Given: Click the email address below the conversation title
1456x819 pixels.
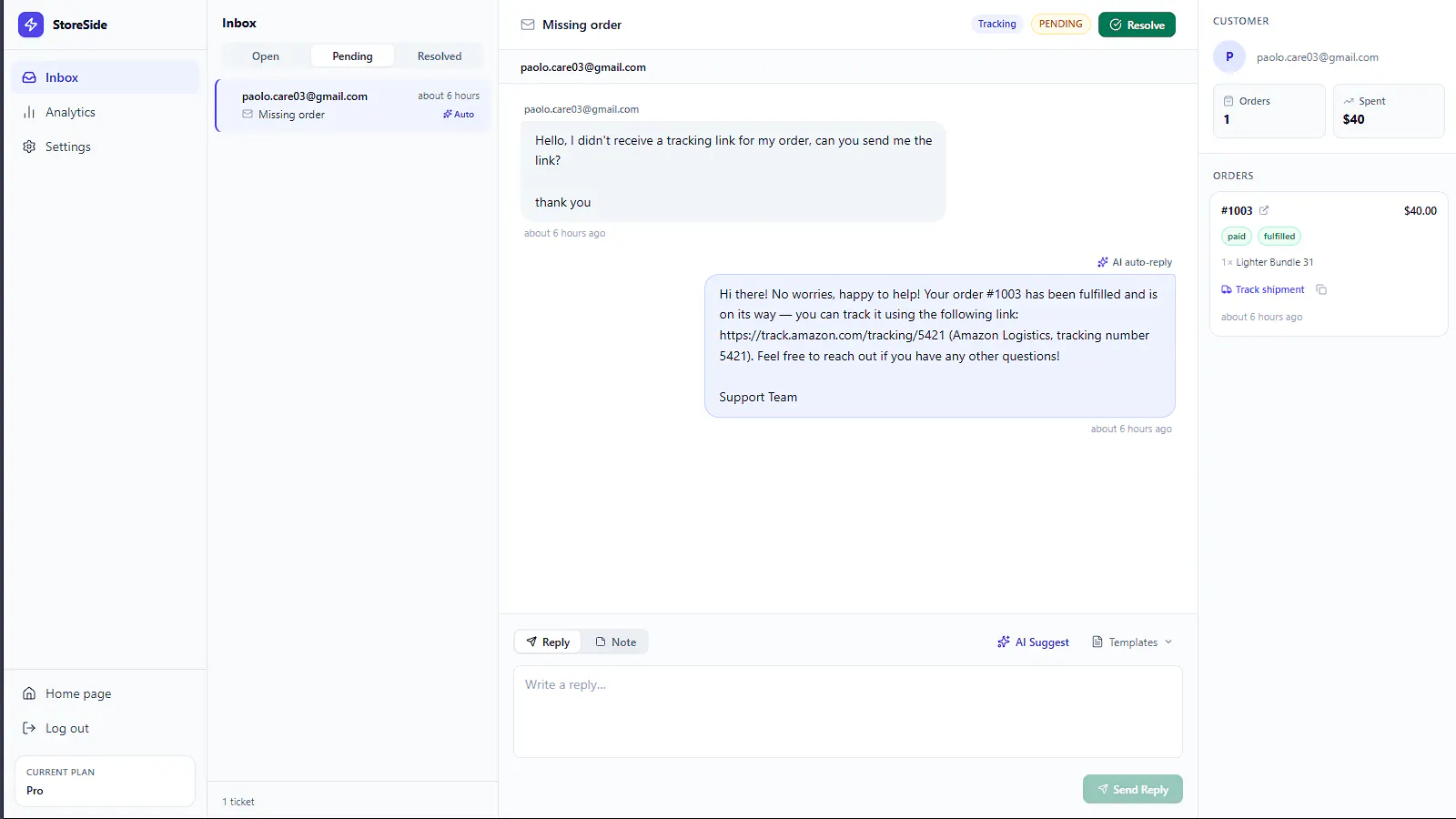Looking at the screenshot, I should coord(583,67).
